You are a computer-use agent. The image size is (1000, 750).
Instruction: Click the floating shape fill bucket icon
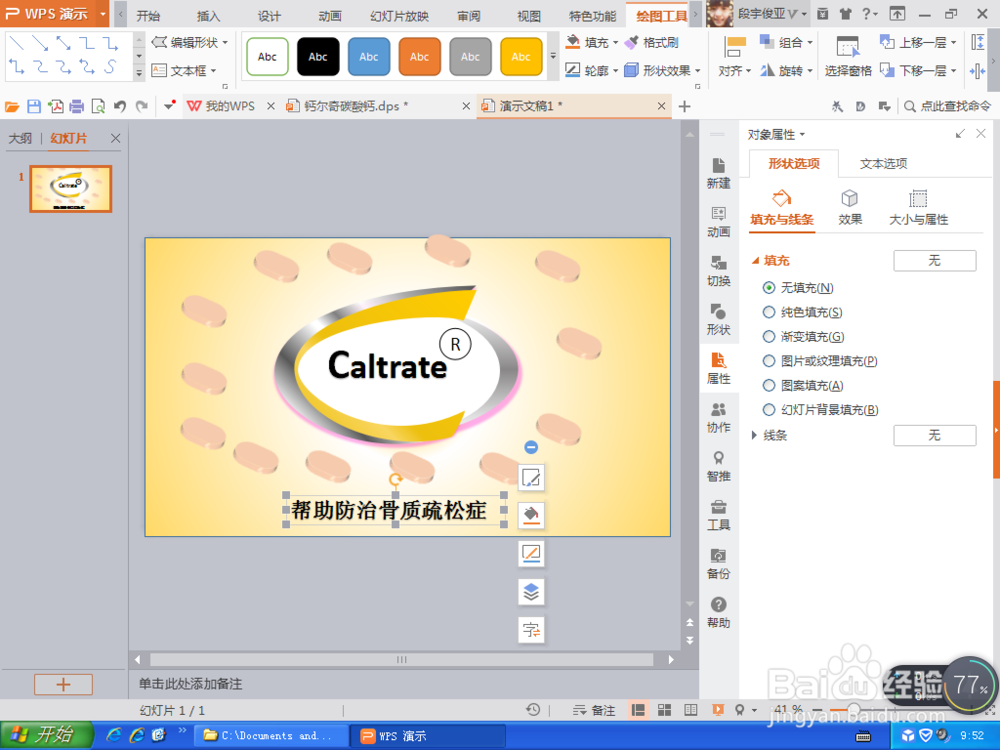pyautogui.click(x=531, y=515)
